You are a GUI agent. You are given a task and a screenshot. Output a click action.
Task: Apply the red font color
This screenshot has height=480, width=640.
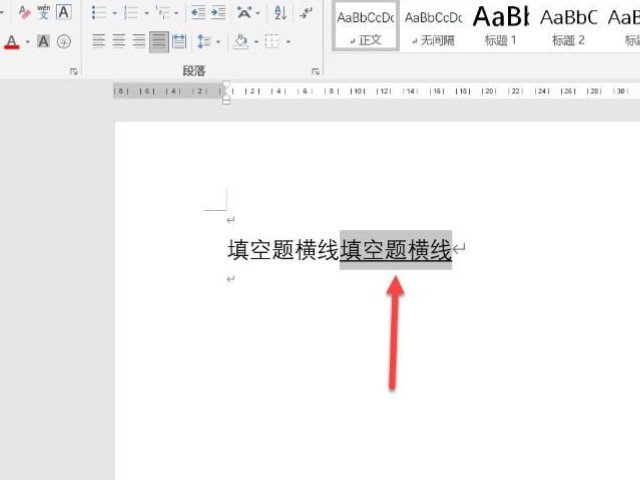12,42
